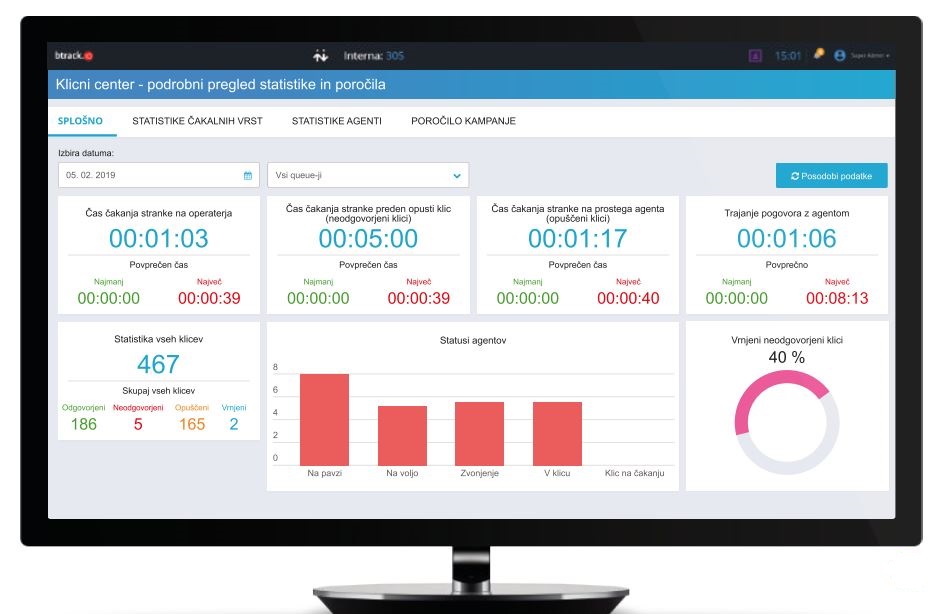Open the notifications bell icon
944x614 pixels.
pos(818,55)
